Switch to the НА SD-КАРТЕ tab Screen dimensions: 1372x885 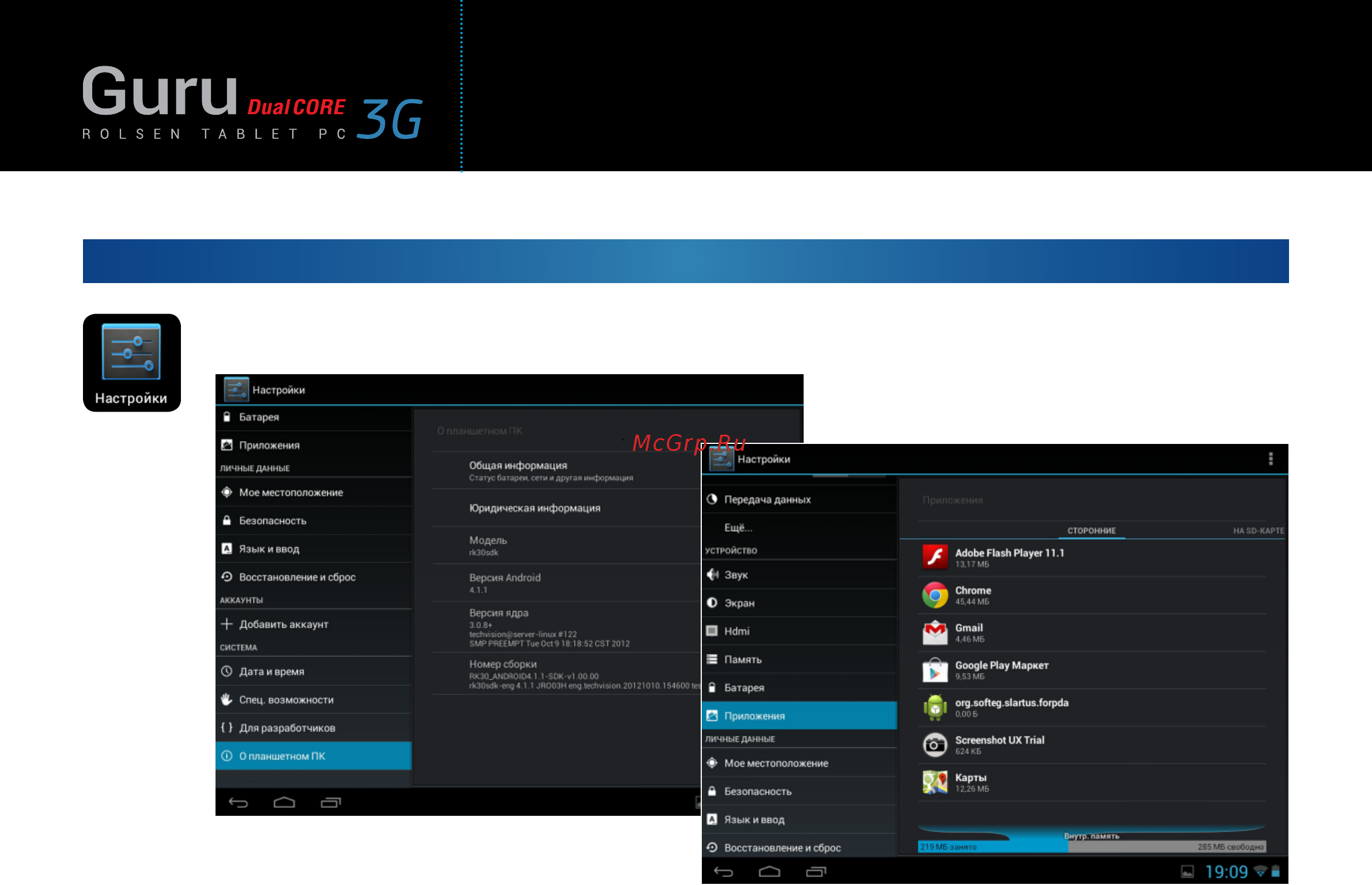(x=1258, y=530)
